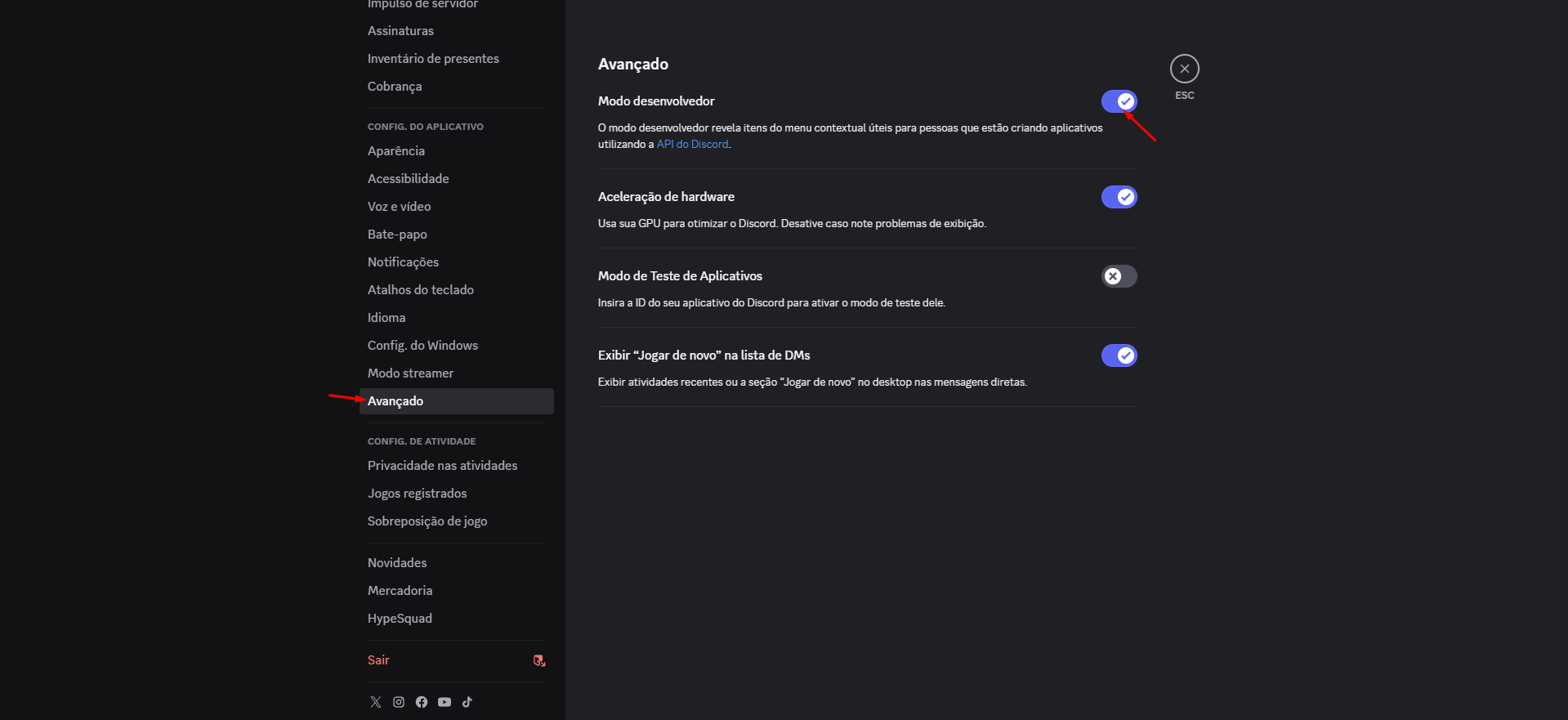Select Acessibilidade in the sidebar

coord(457,179)
